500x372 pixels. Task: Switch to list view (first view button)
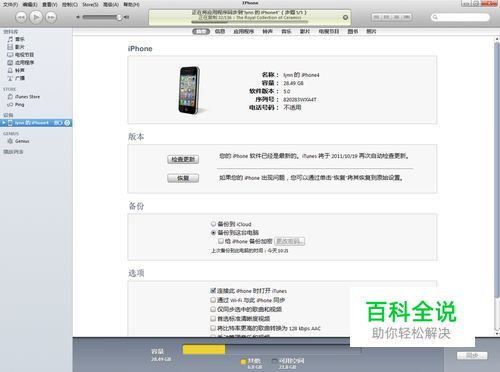[377, 17]
